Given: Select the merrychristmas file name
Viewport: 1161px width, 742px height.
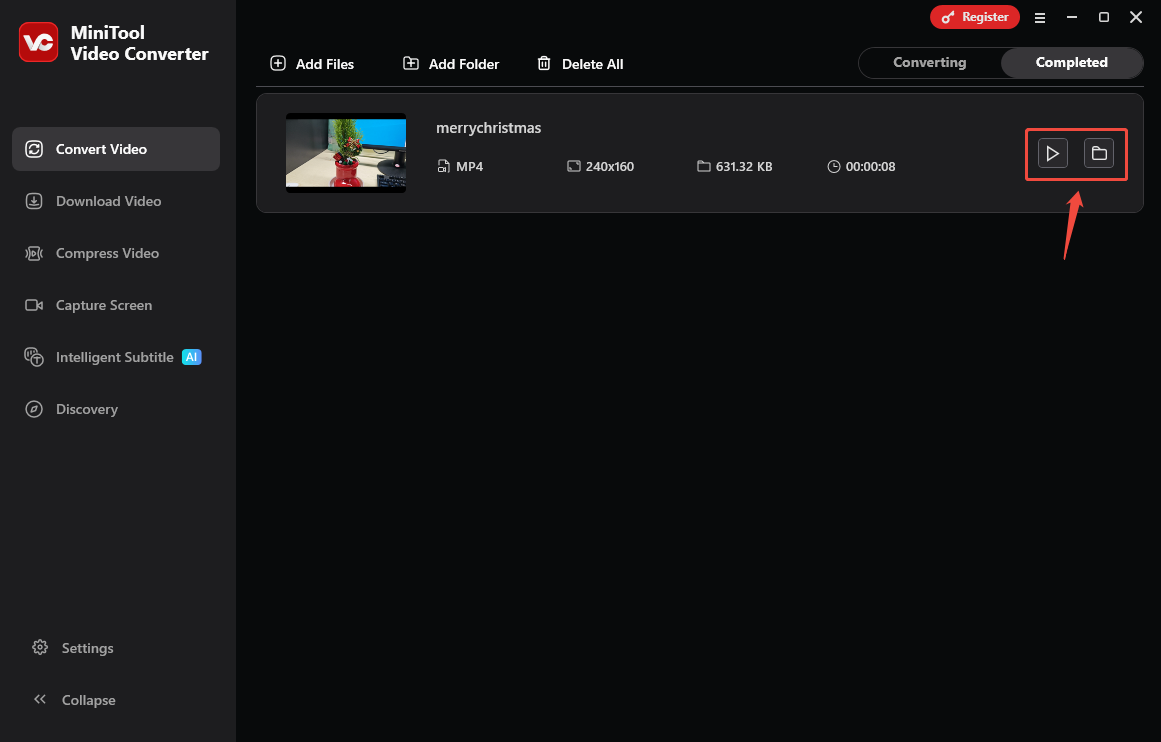Looking at the screenshot, I should pos(487,127).
